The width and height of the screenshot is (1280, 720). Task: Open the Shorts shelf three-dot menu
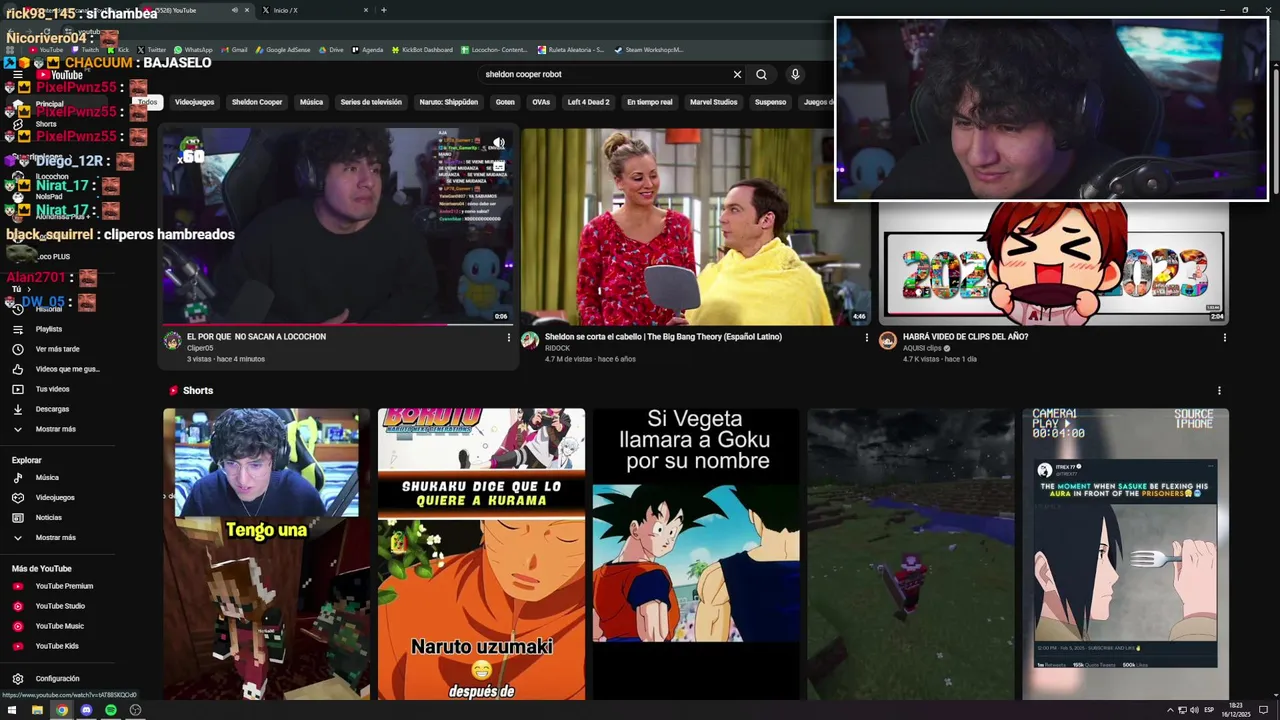1218,391
